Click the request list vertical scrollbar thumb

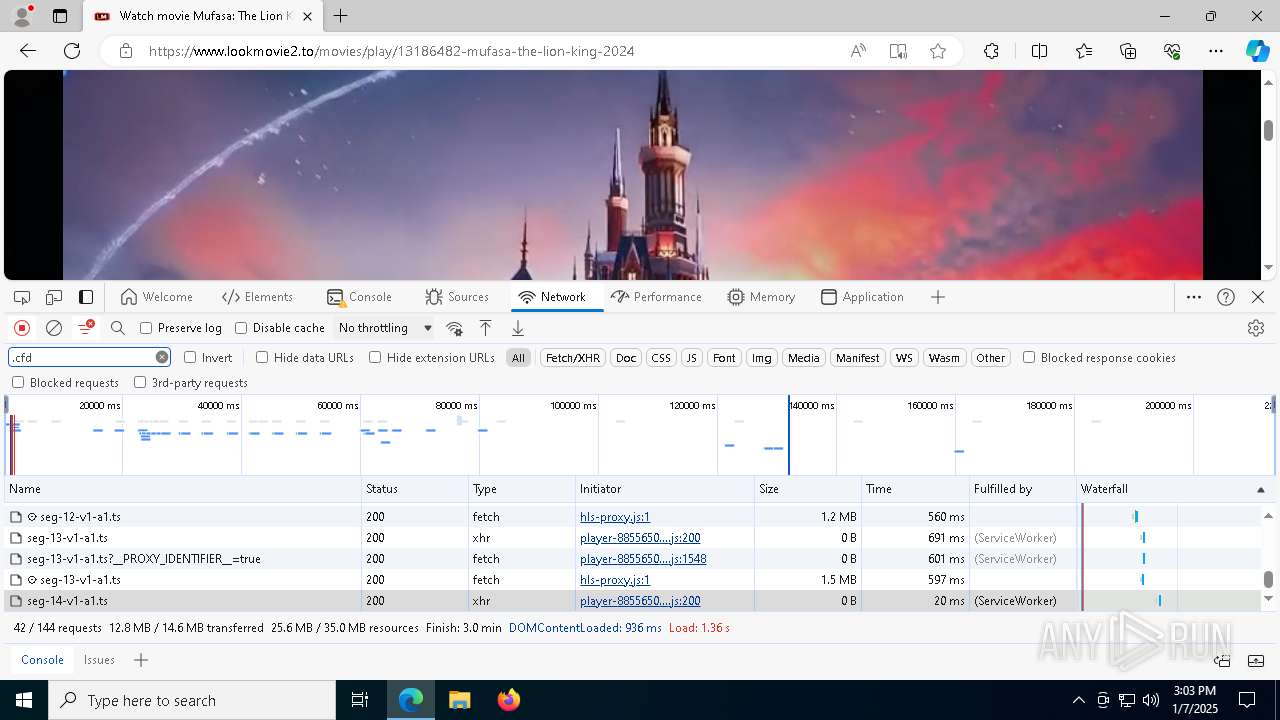click(1268, 580)
